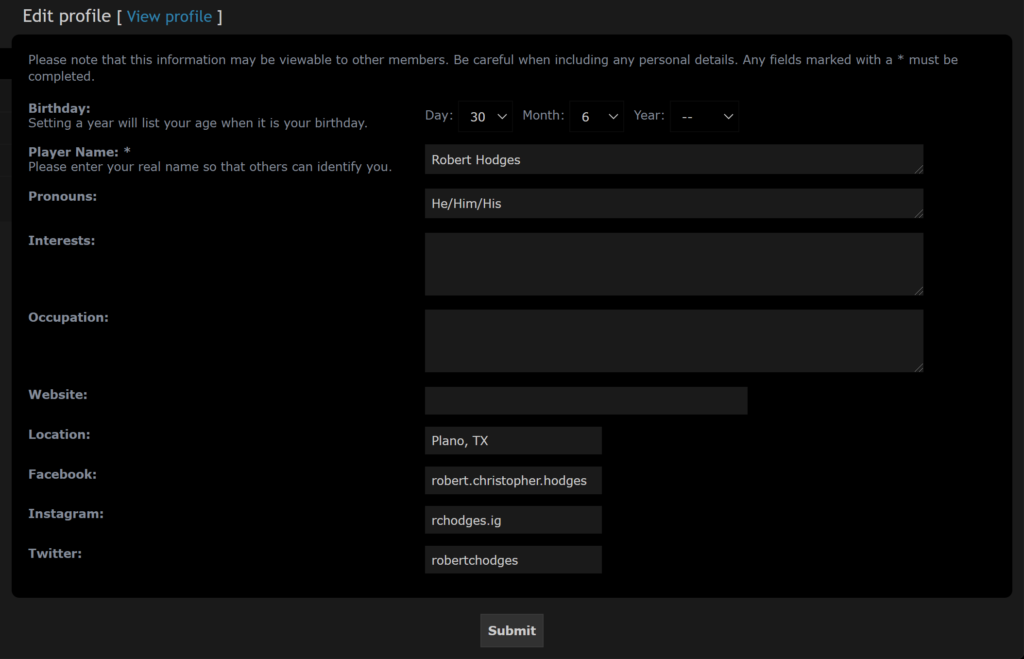Click the Instagram label
This screenshot has height=659, width=1024.
tap(66, 514)
